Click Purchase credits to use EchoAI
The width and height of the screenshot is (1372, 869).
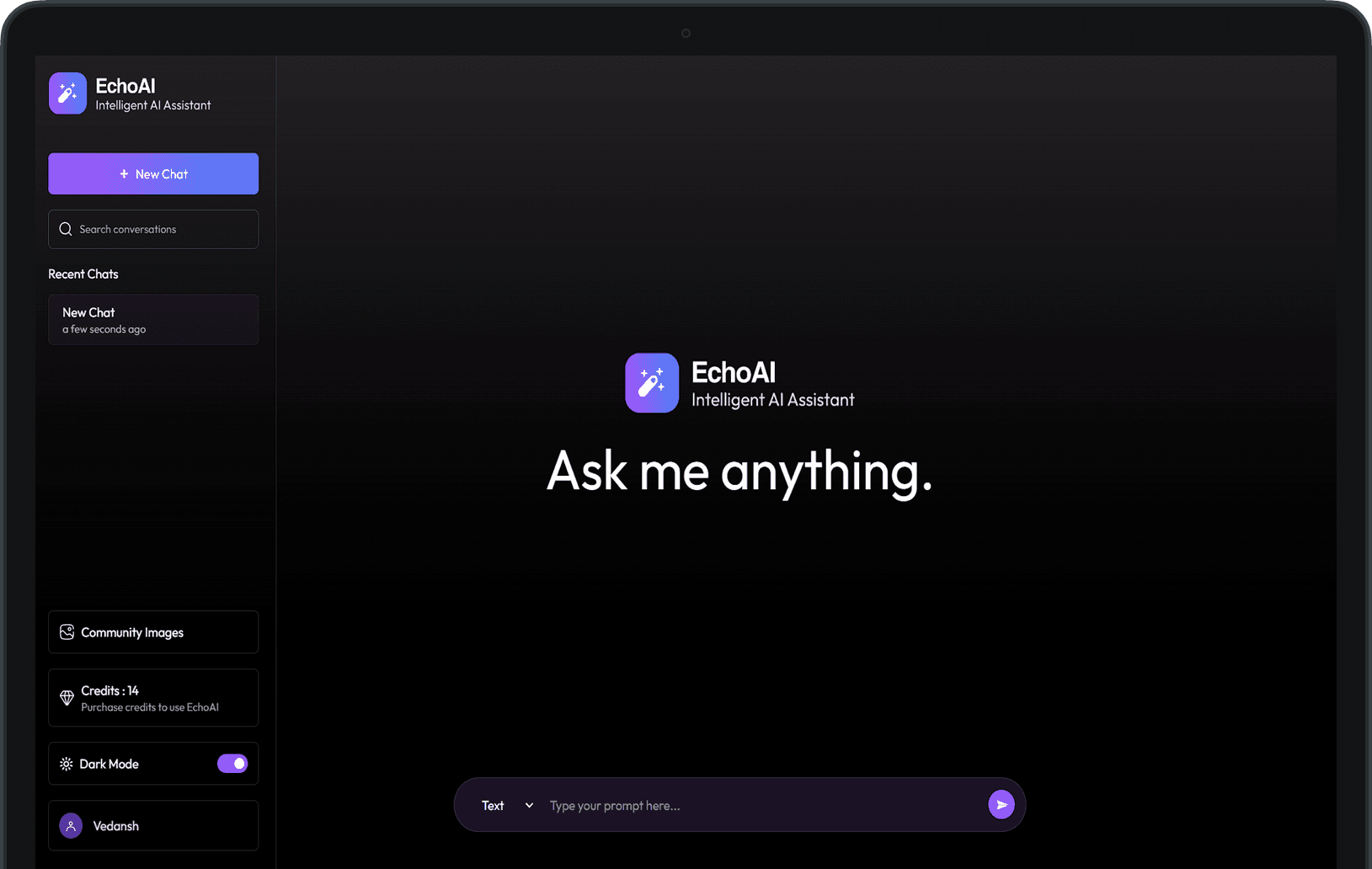tap(150, 707)
